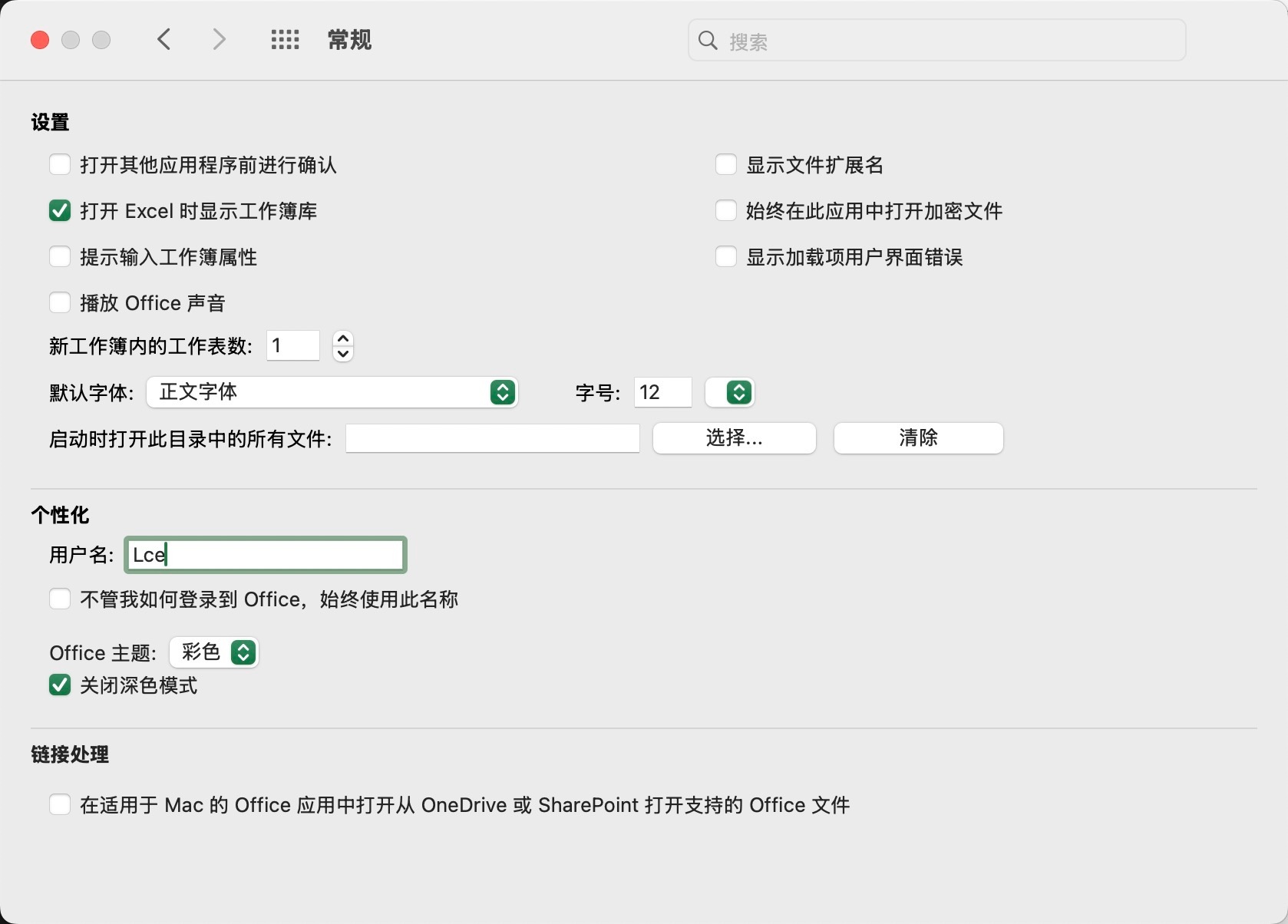Image resolution: width=1288 pixels, height=924 pixels.
Task: Open the 默认字体 dropdown
Action: [332, 392]
